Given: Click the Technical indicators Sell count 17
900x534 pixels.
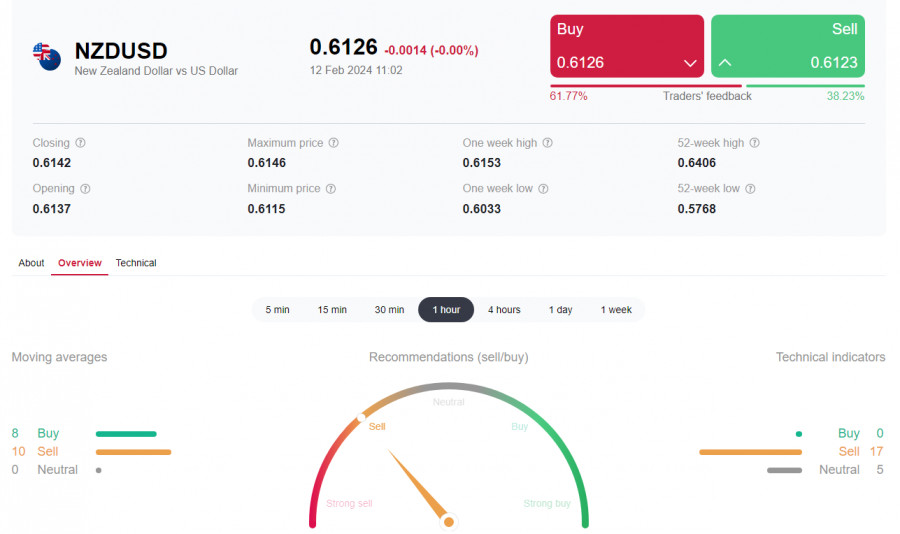Looking at the screenshot, I should coord(876,452).
